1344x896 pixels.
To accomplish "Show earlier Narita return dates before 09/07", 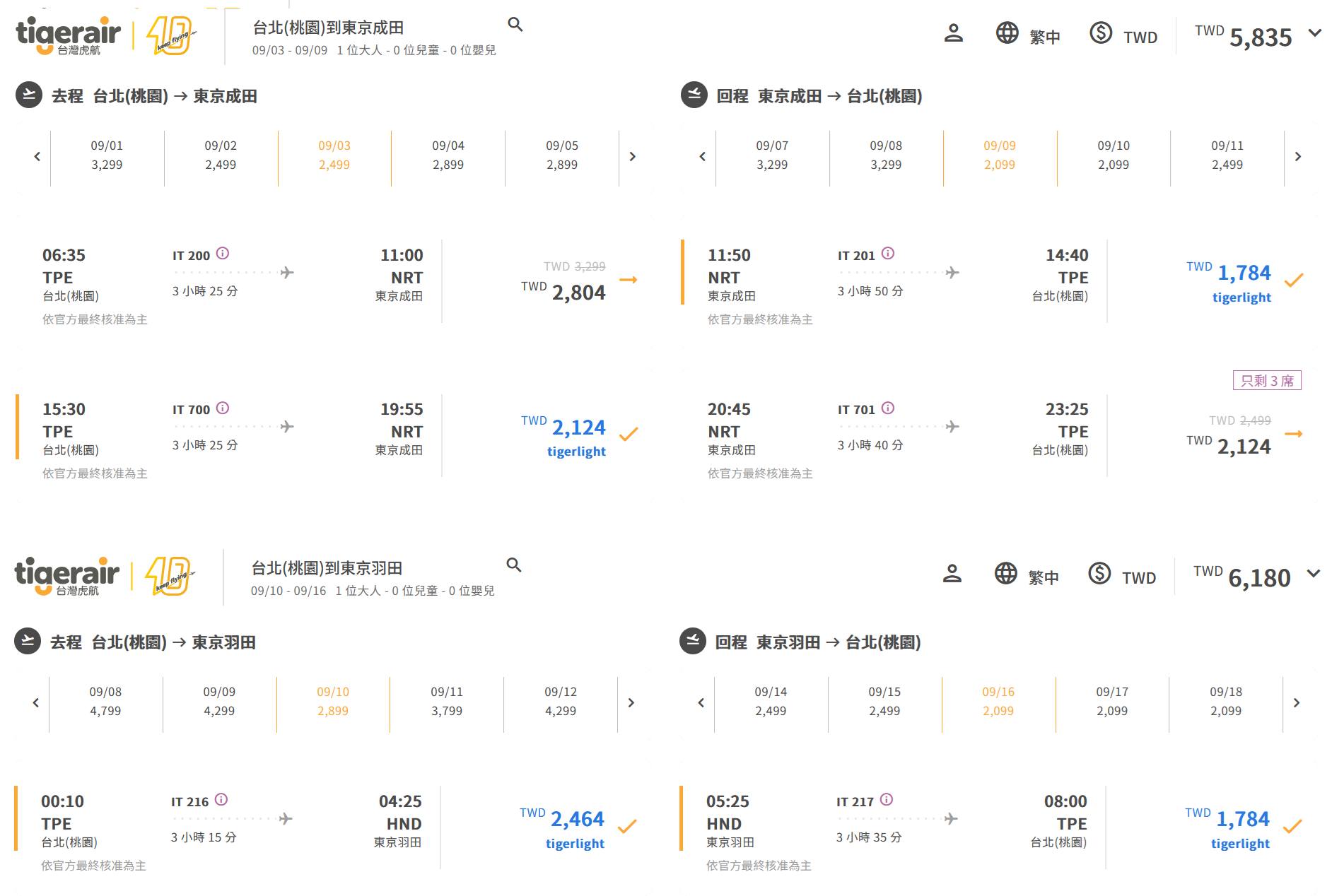I will 702,157.
